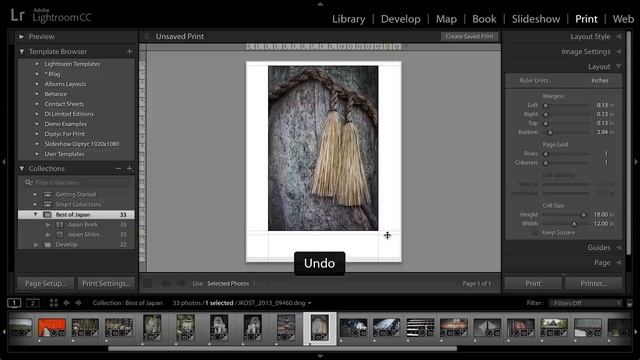Click the Getting Started collection icon
Image resolution: width=640 pixels, height=360 pixels.
point(47,195)
